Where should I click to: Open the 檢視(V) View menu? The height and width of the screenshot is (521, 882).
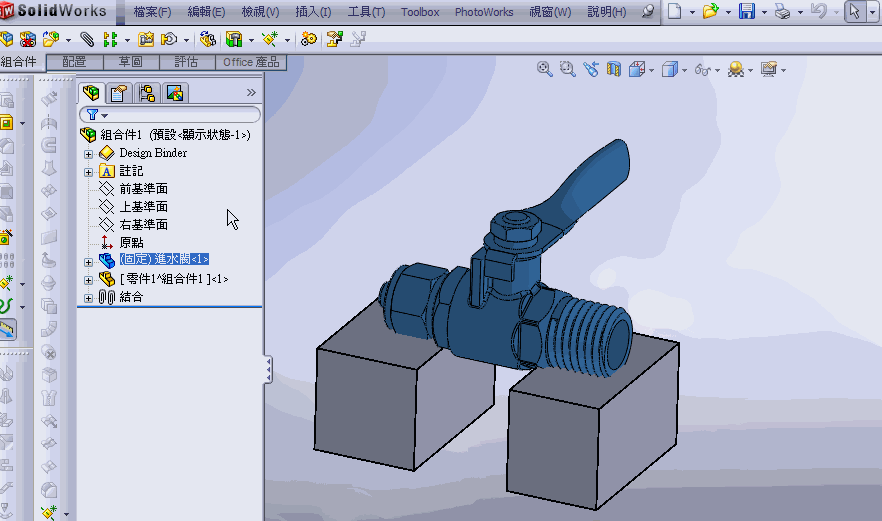click(260, 12)
